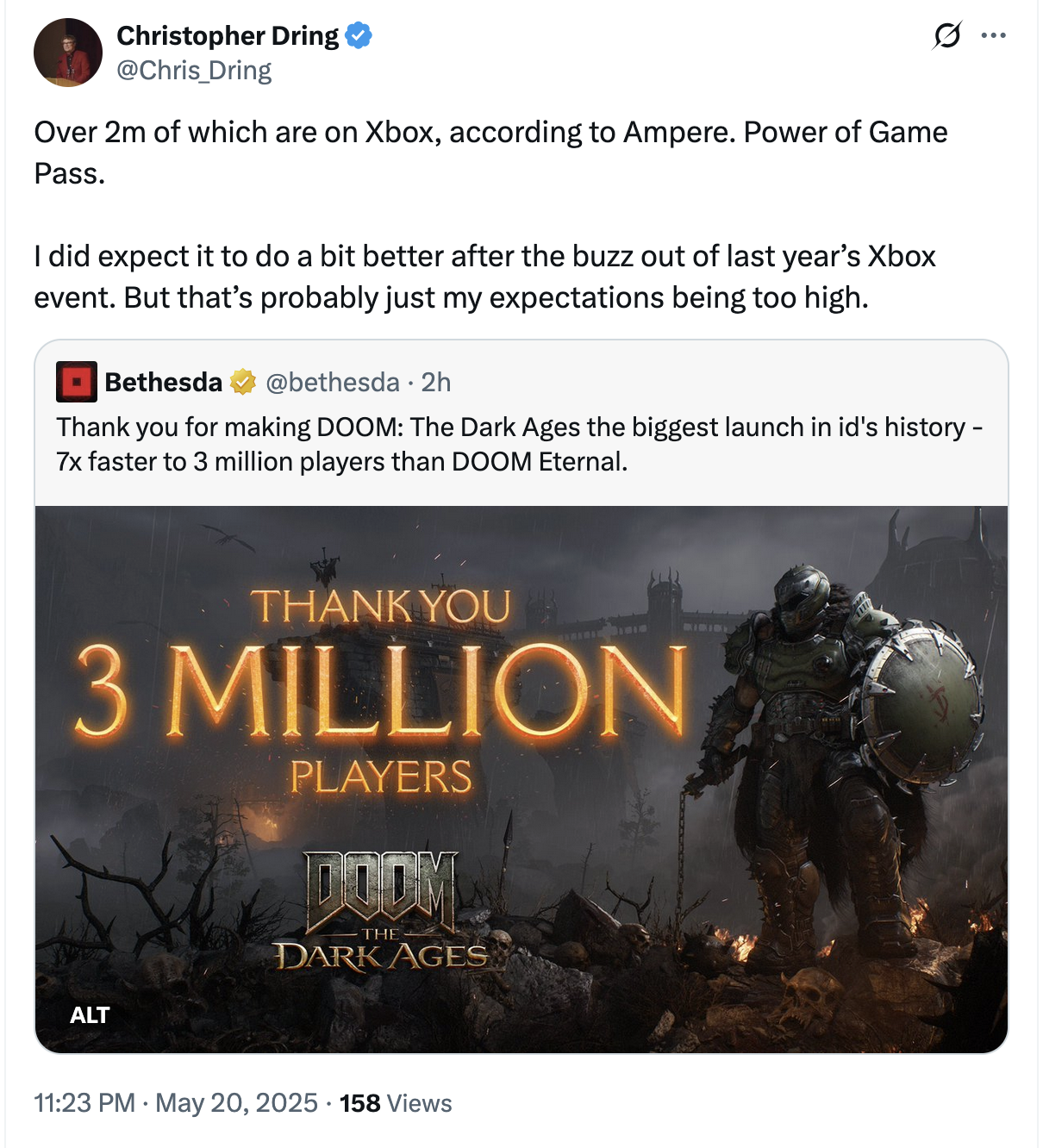Viewport: 1043px width, 1148px height.
Task: Click the 11:23 PM May 20, 2025 timestamp
Action: point(176,1103)
